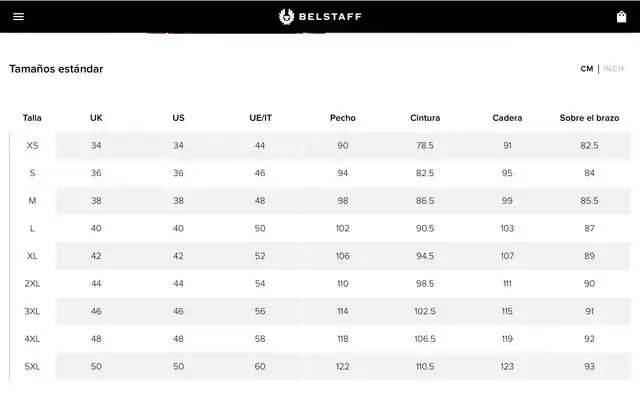Screen dimensions: 640x399
Task: Select the 5XL size row label
Action: click(x=32, y=366)
